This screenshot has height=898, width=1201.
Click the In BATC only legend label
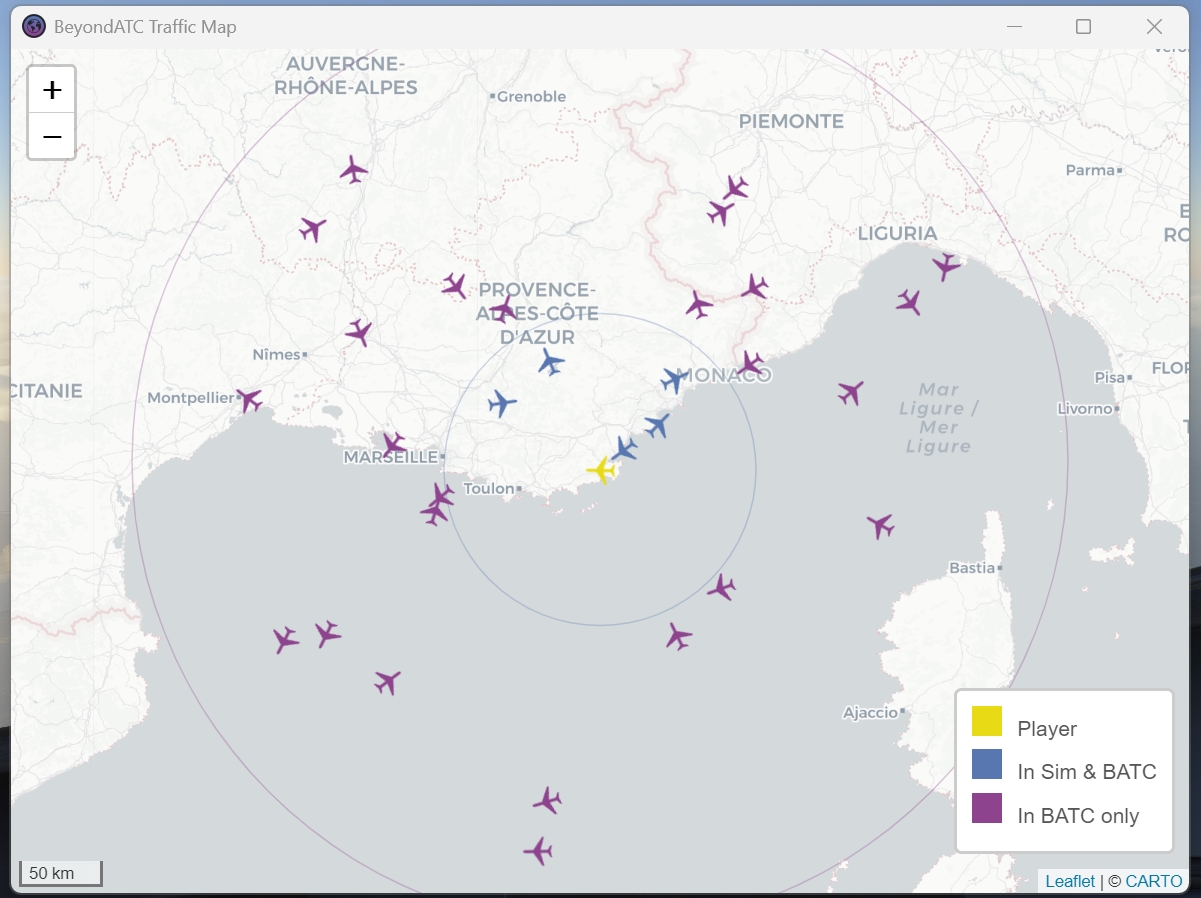(x=1078, y=816)
